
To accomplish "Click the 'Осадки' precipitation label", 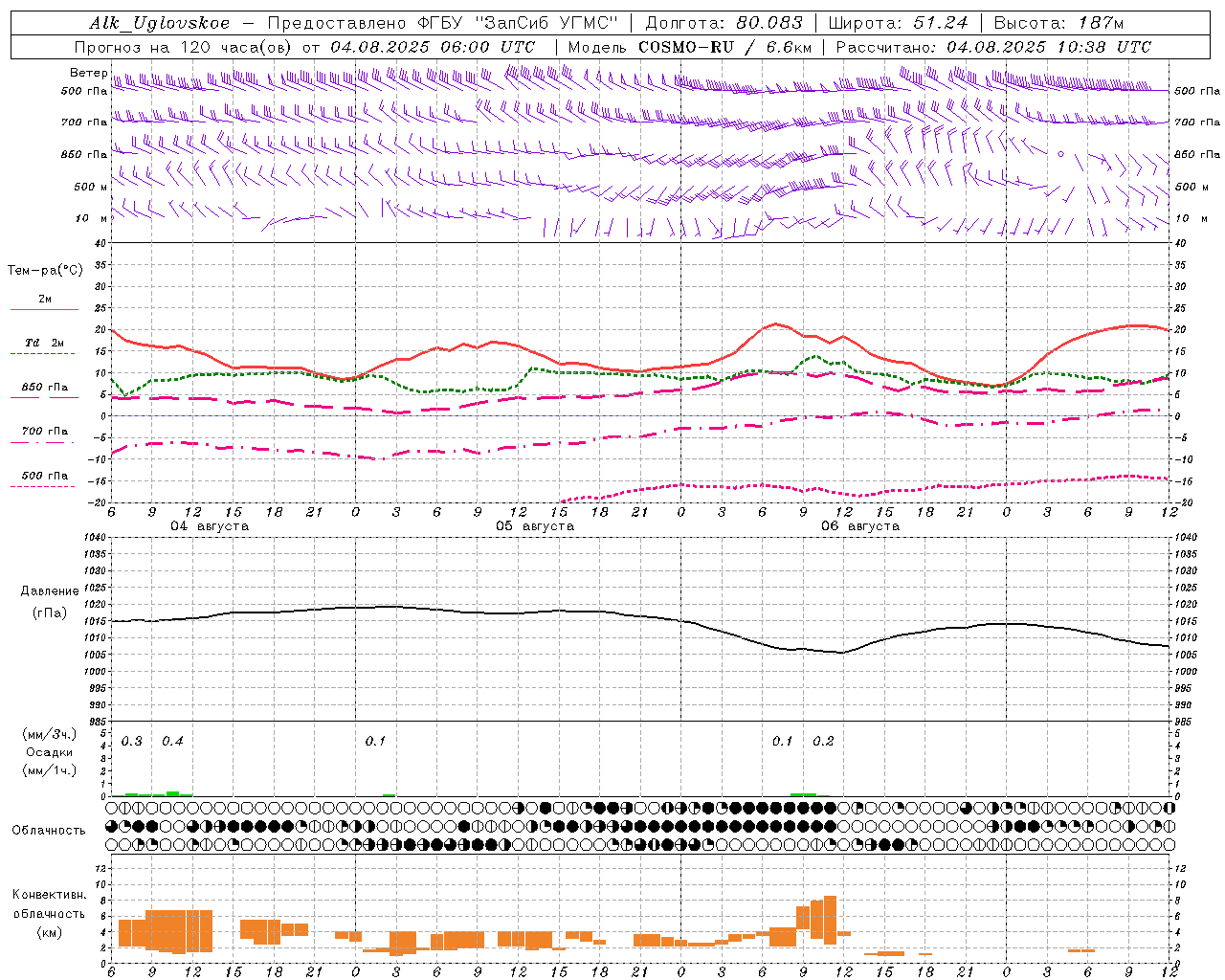I will click(x=50, y=752).
